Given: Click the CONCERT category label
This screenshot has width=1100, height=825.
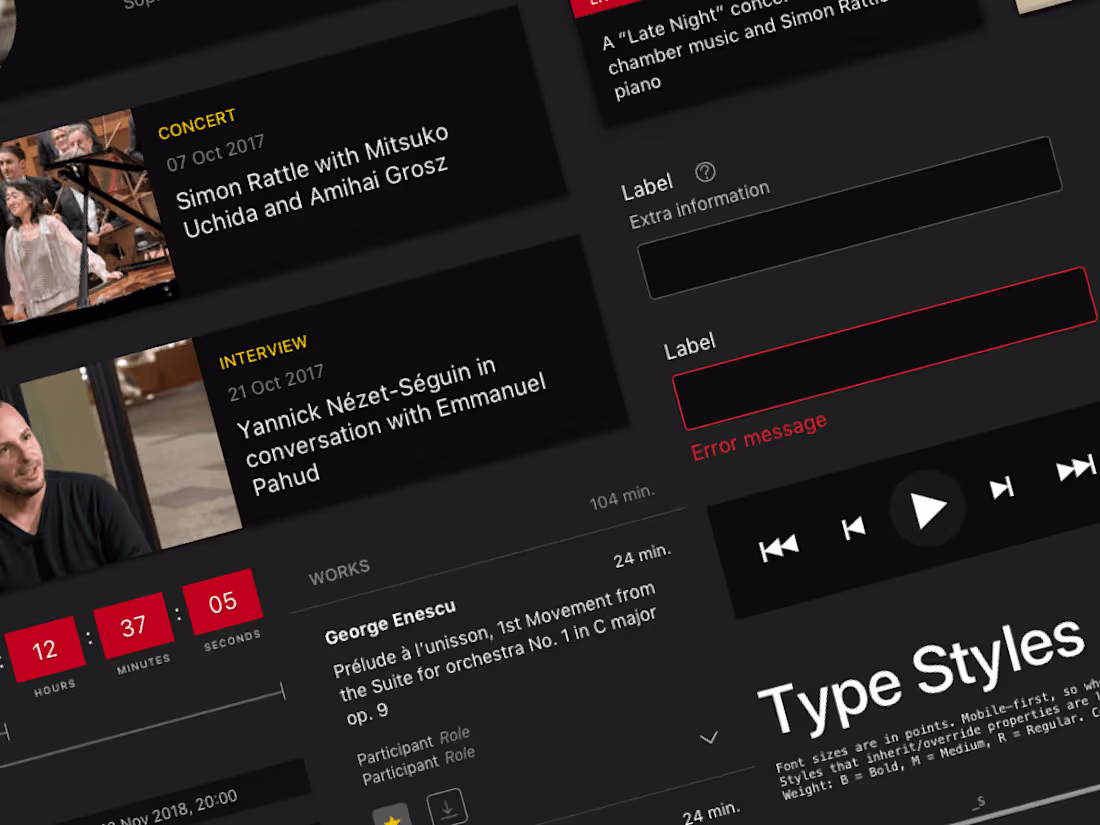Looking at the screenshot, I should 197,120.
